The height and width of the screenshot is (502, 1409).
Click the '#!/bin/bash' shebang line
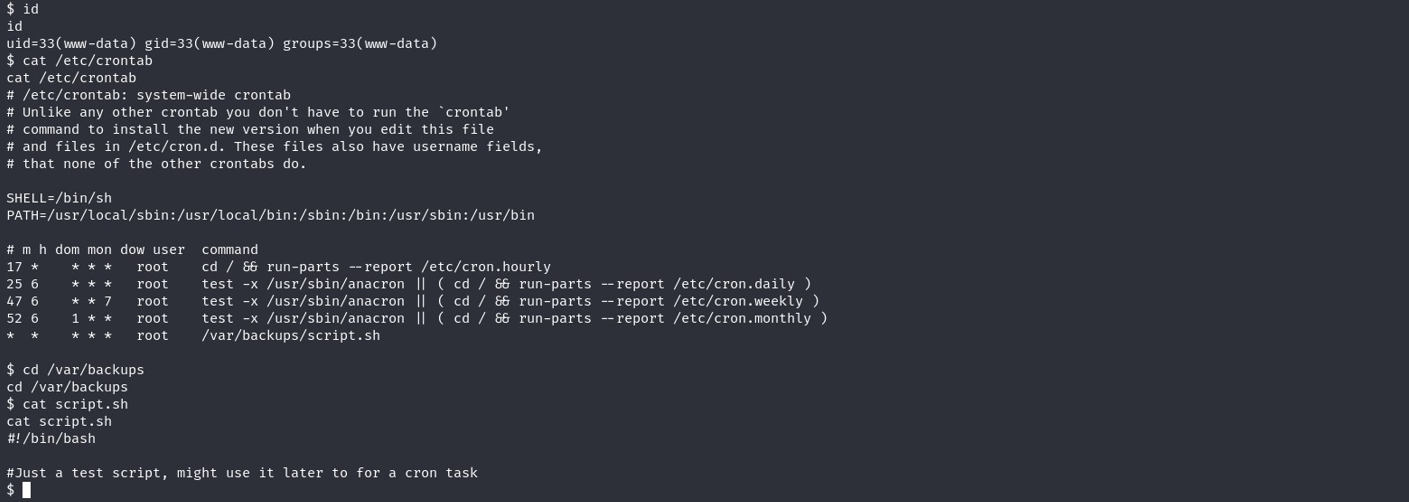51,438
